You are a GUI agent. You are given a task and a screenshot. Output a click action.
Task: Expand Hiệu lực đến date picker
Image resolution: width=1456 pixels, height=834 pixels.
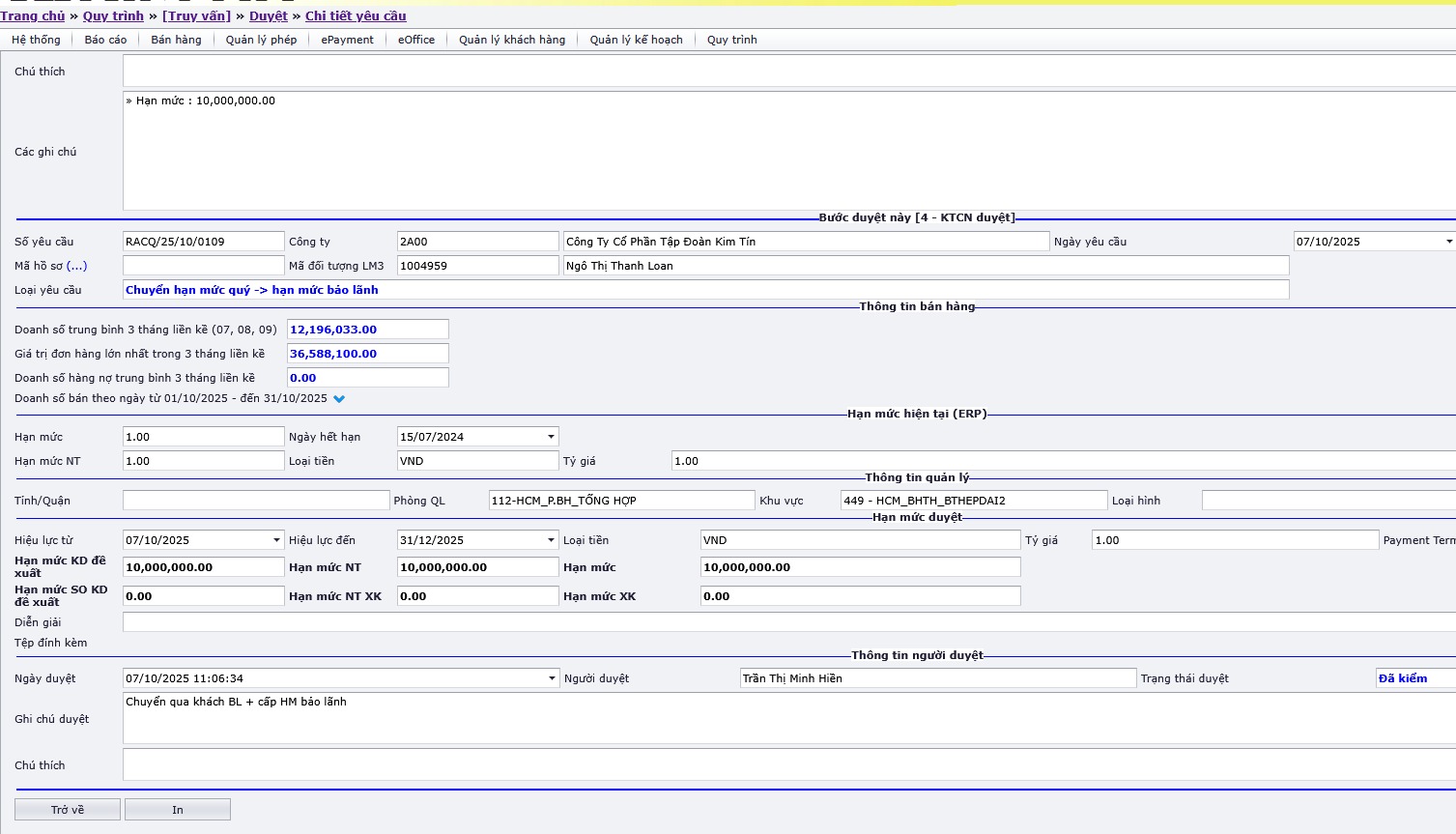coord(551,540)
